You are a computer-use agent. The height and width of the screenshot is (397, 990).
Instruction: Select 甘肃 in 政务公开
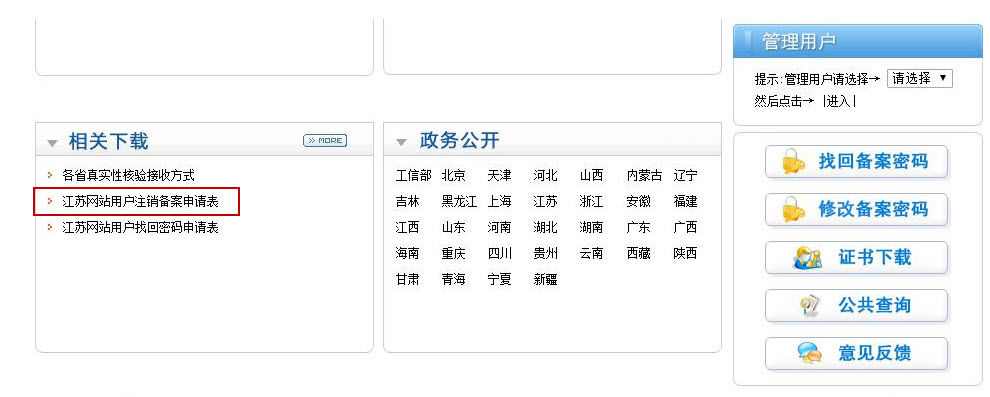[407, 279]
